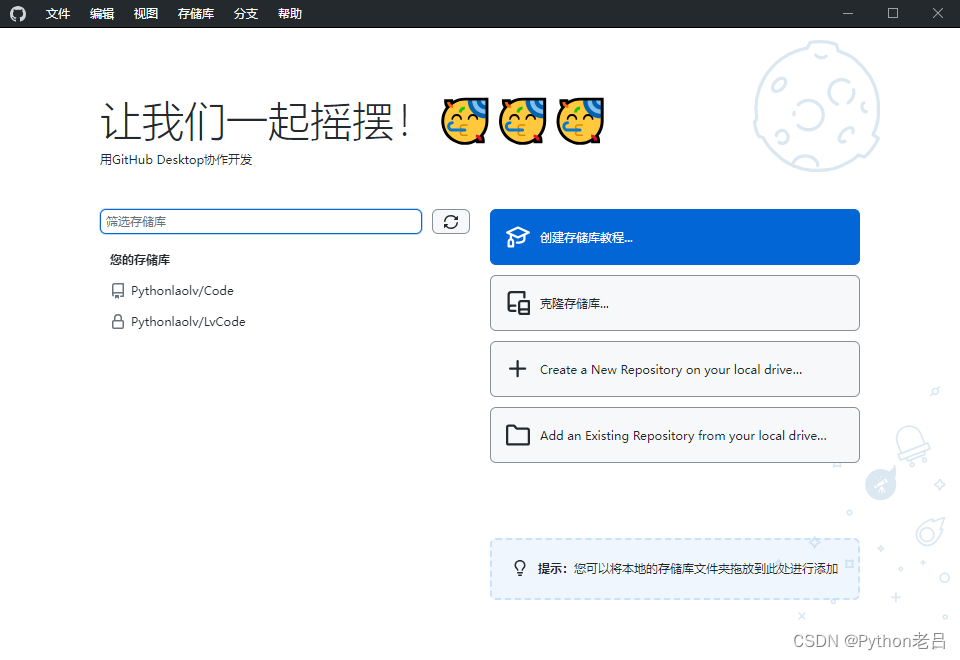960x660 pixels.
Task: Click the refresh repositories icon
Action: point(451,221)
